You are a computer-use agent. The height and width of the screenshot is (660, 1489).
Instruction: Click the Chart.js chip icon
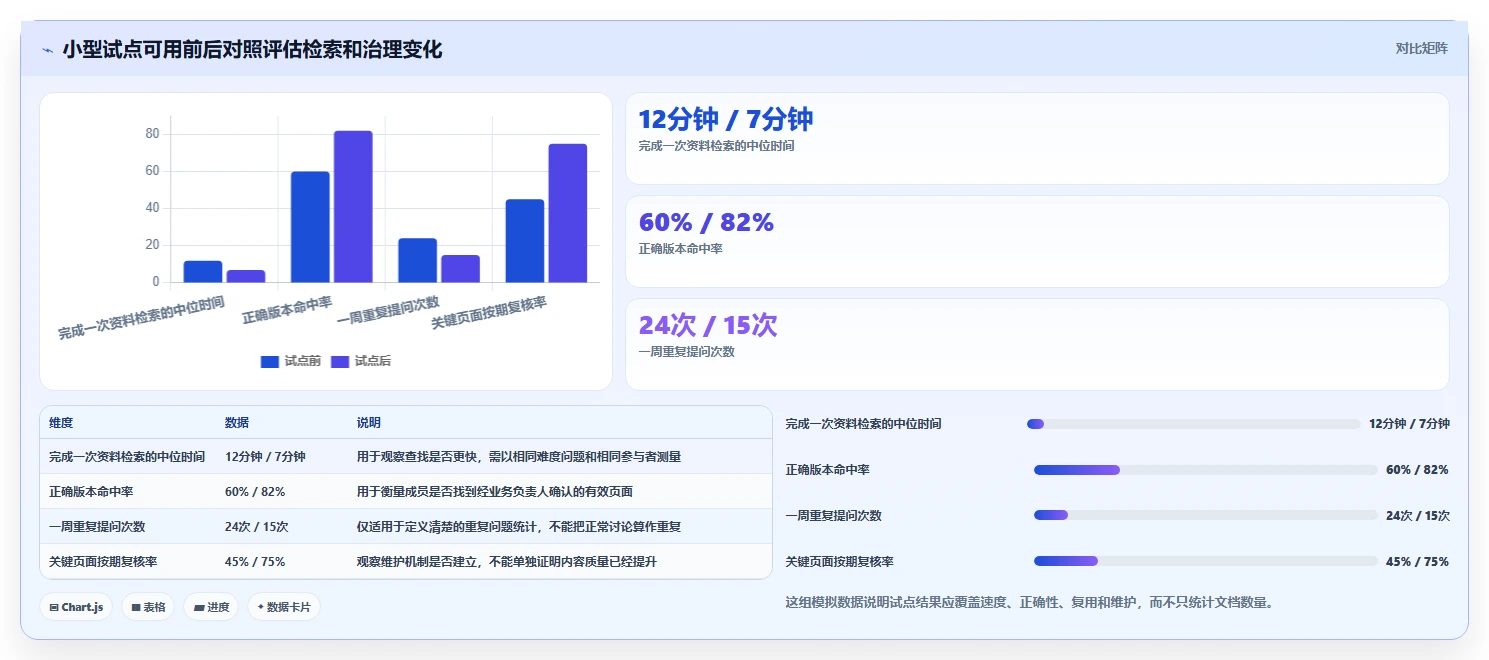coord(53,607)
